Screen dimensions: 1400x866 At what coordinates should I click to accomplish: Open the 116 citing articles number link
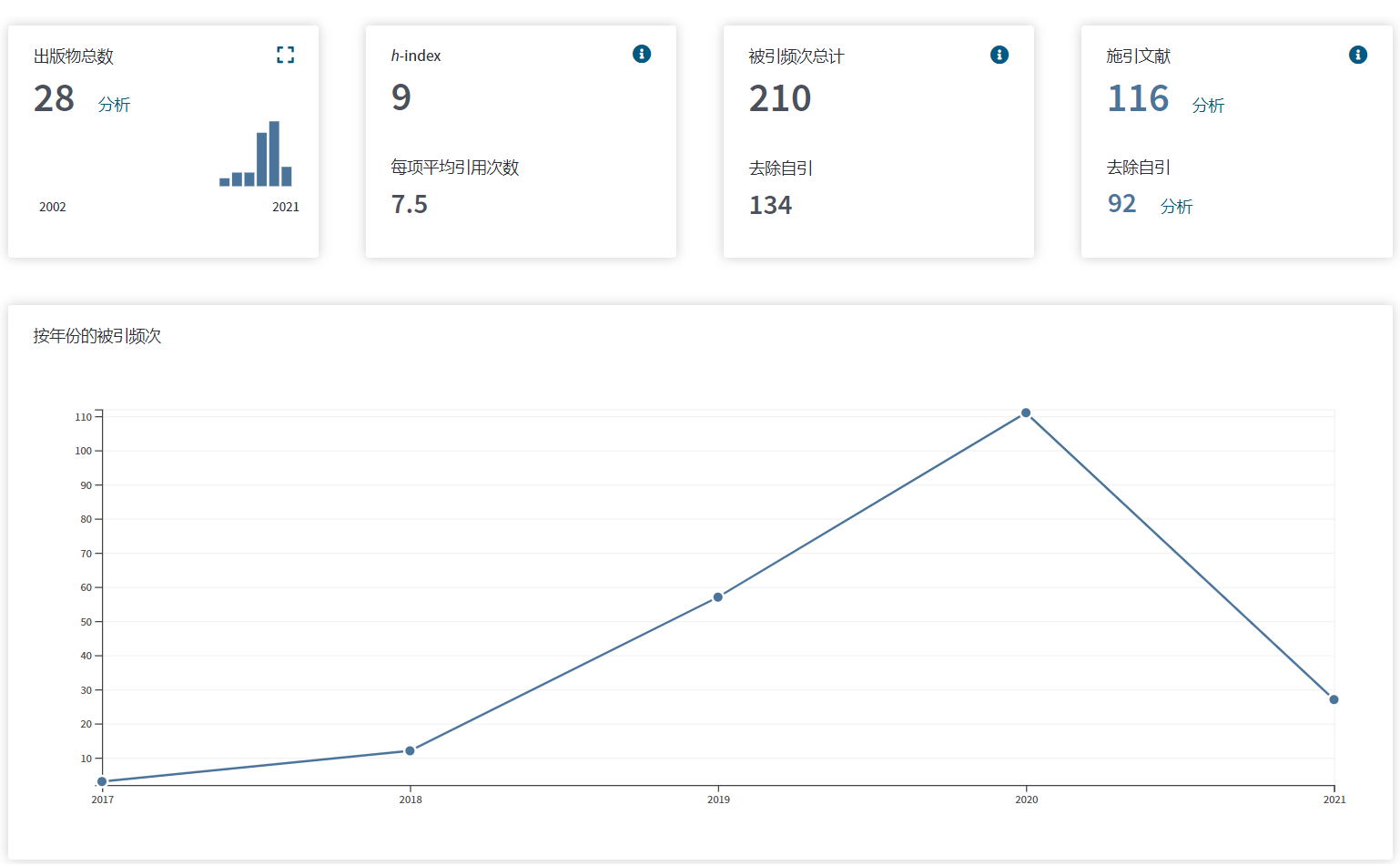point(1138,98)
